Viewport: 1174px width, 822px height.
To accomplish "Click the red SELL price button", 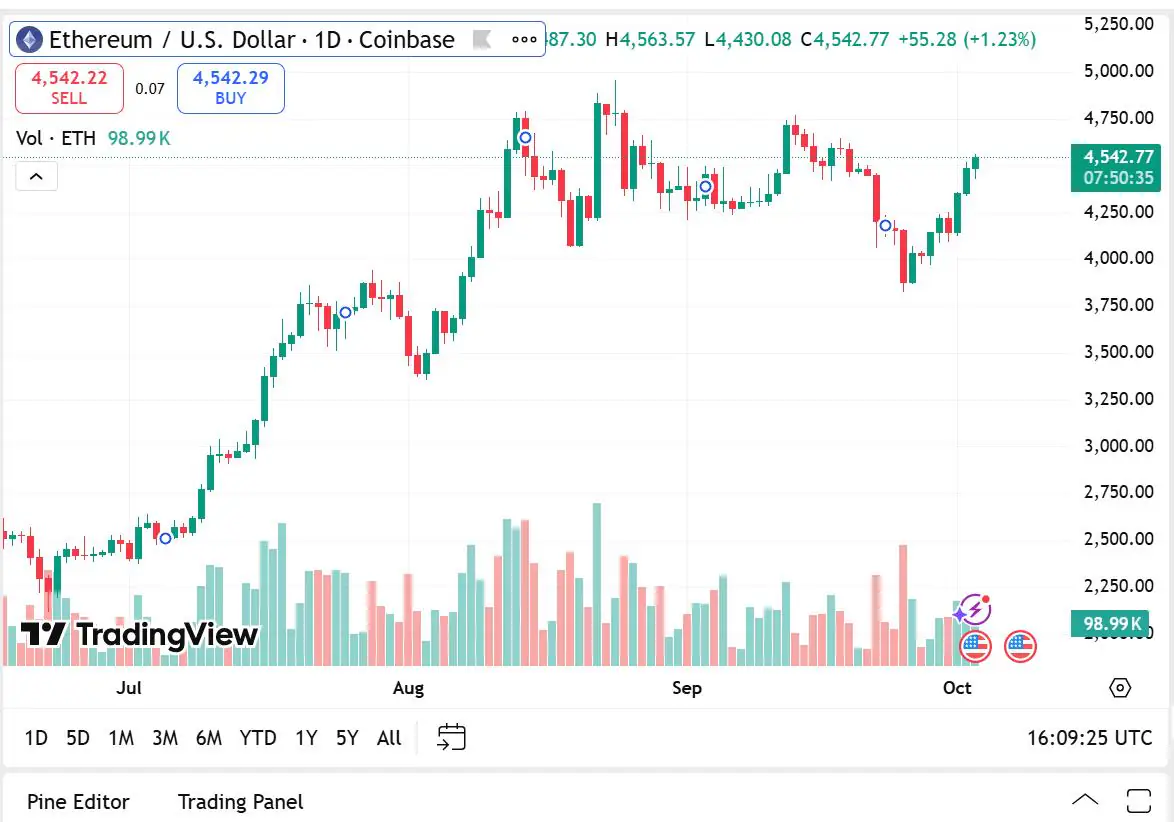I will (x=69, y=87).
